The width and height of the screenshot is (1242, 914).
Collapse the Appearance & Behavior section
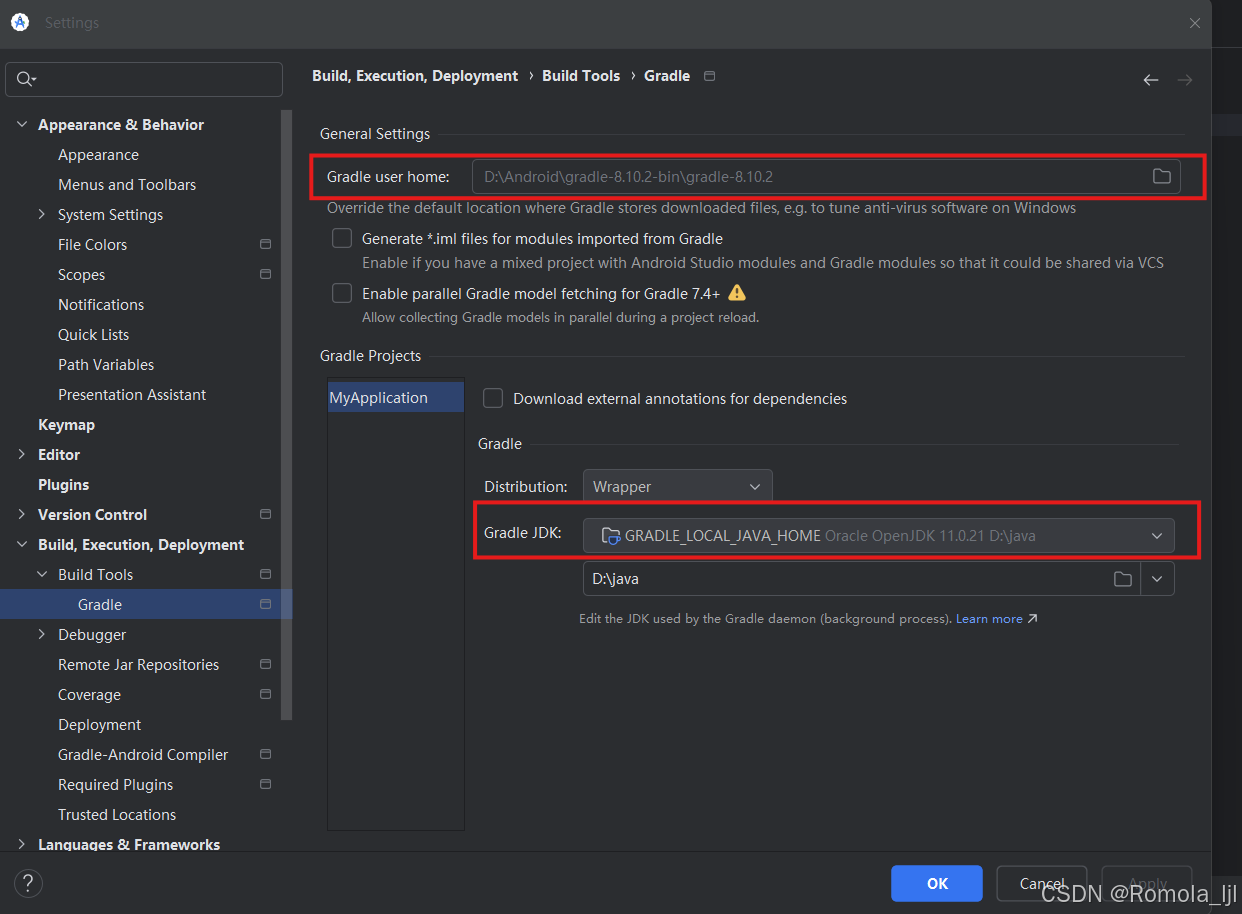pyautogui.click(x=22, y=125)
